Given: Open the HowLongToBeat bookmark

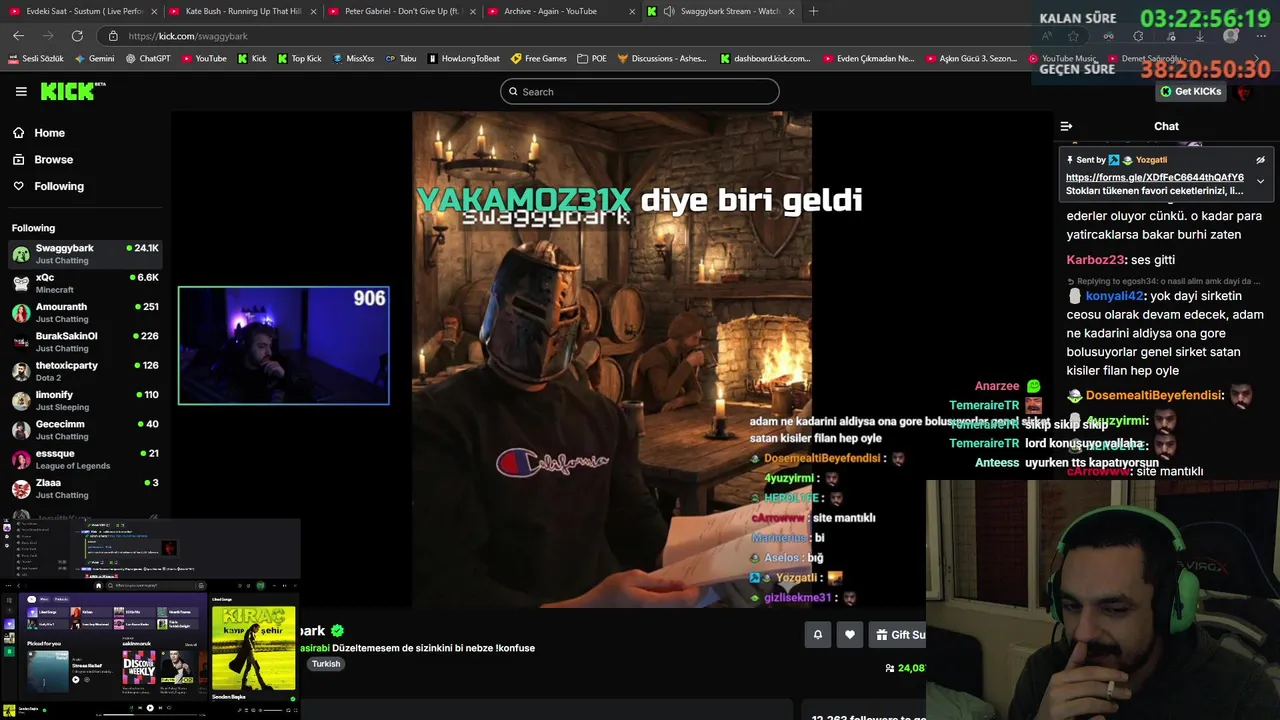Looking at the screenshot, I should [x=464, y=58].
